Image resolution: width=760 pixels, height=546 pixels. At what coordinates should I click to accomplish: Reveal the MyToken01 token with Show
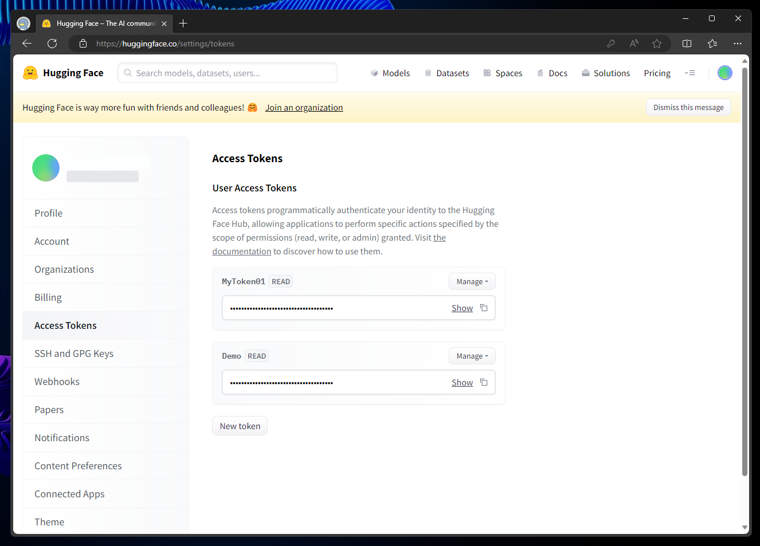pyautogui.click(x=462, y=308)
